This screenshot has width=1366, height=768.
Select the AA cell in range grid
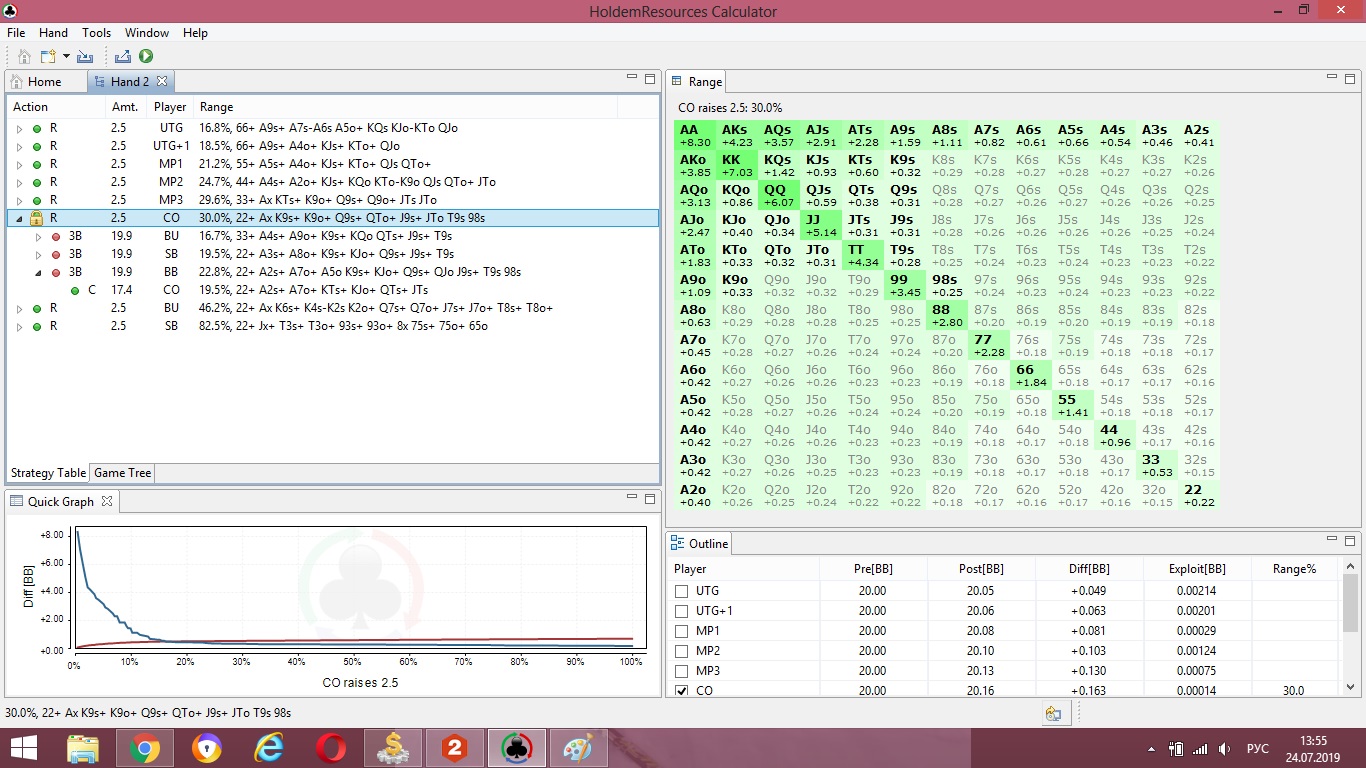[695, 136]
